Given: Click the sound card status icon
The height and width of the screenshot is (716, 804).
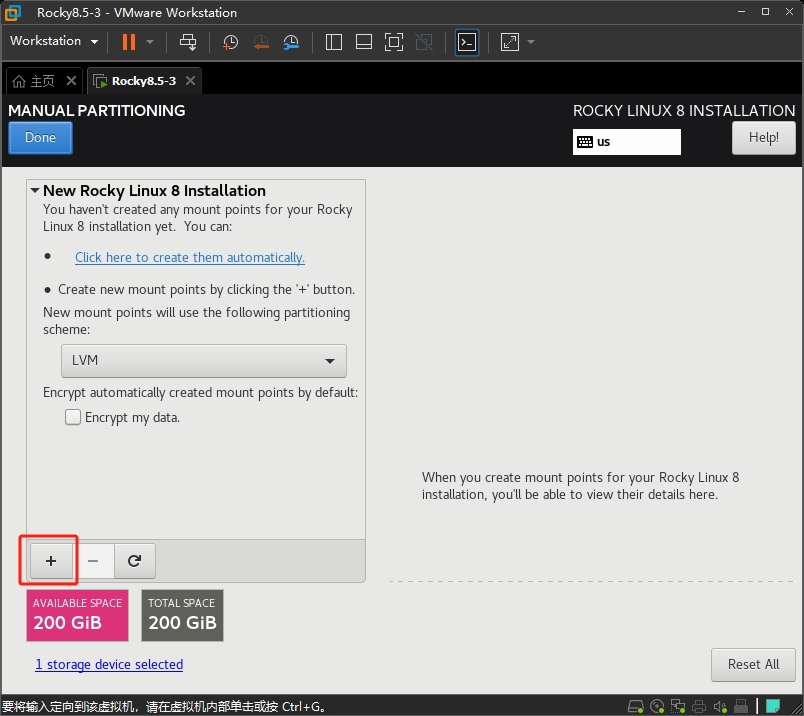Looking at the screenshot, I should pos(720,707).
